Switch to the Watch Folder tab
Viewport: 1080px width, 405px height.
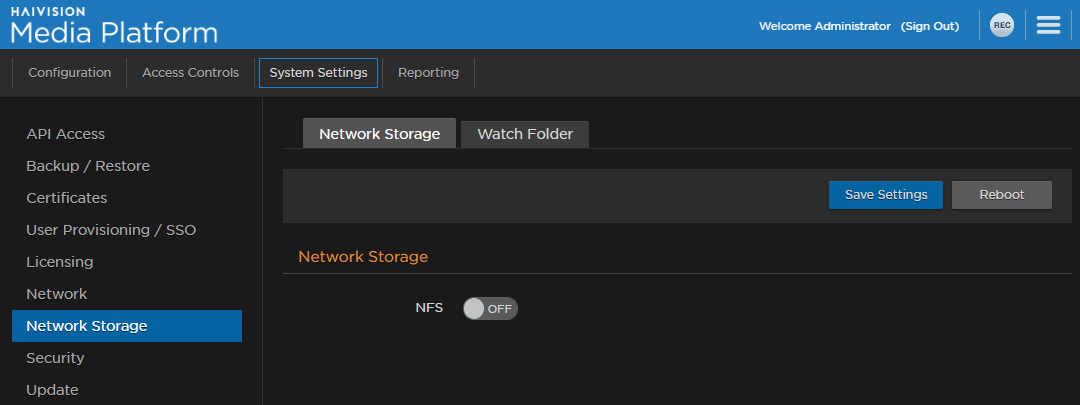pos(525,134)
